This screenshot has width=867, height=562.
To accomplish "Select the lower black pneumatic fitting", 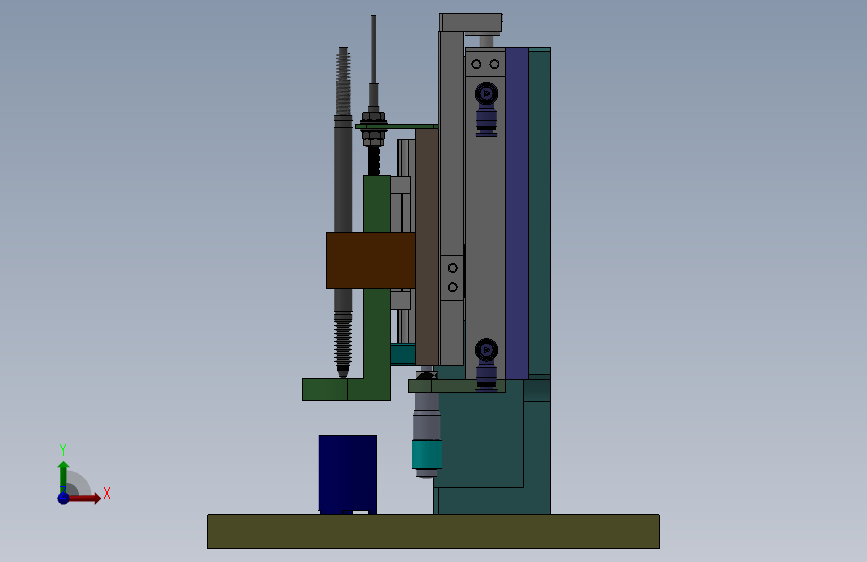I will point(487,365).
